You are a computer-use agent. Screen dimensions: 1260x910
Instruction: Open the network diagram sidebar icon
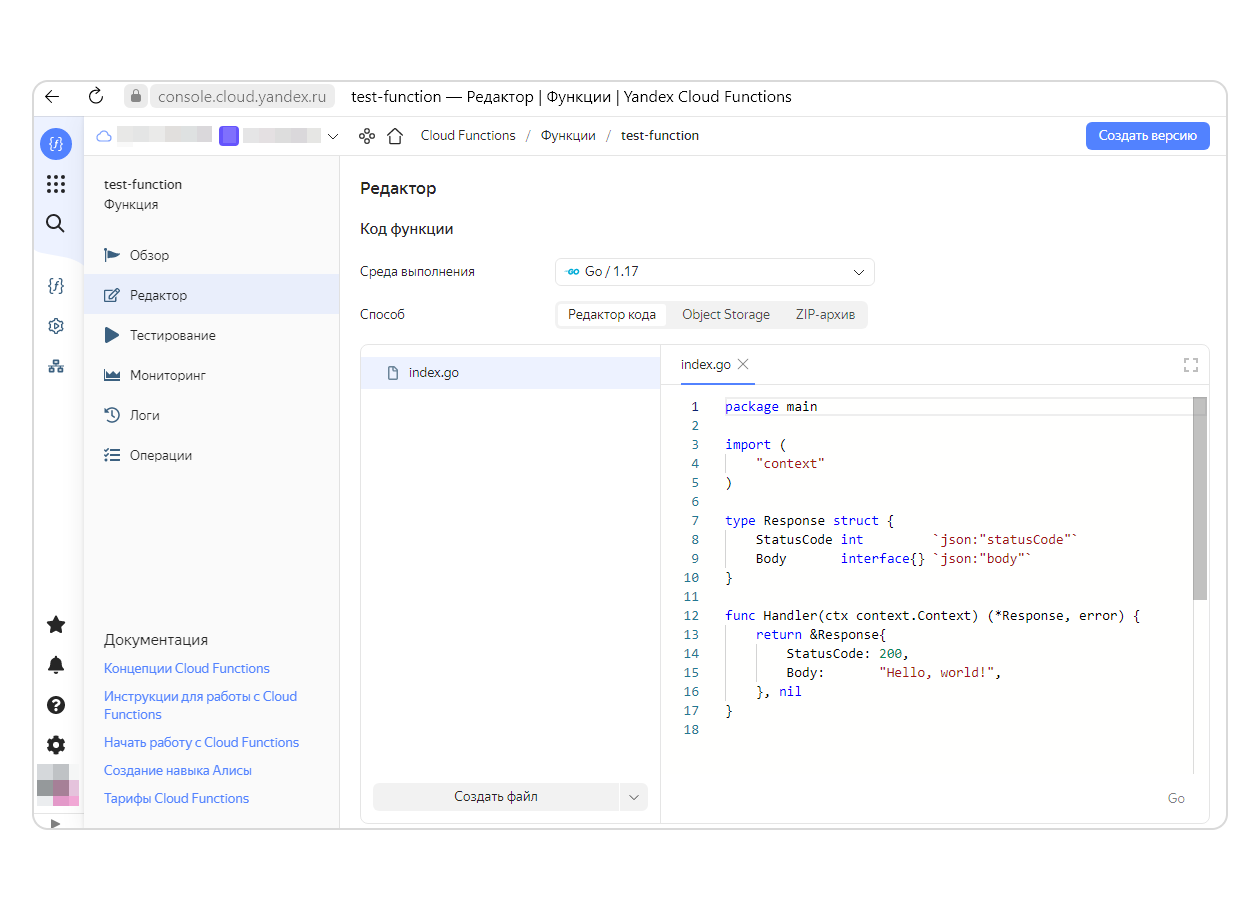(x=56, y=366)
